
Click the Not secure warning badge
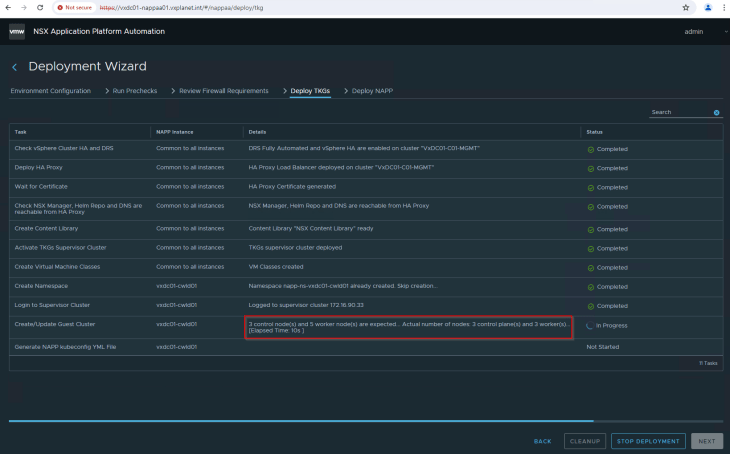[x=74, y=7]
